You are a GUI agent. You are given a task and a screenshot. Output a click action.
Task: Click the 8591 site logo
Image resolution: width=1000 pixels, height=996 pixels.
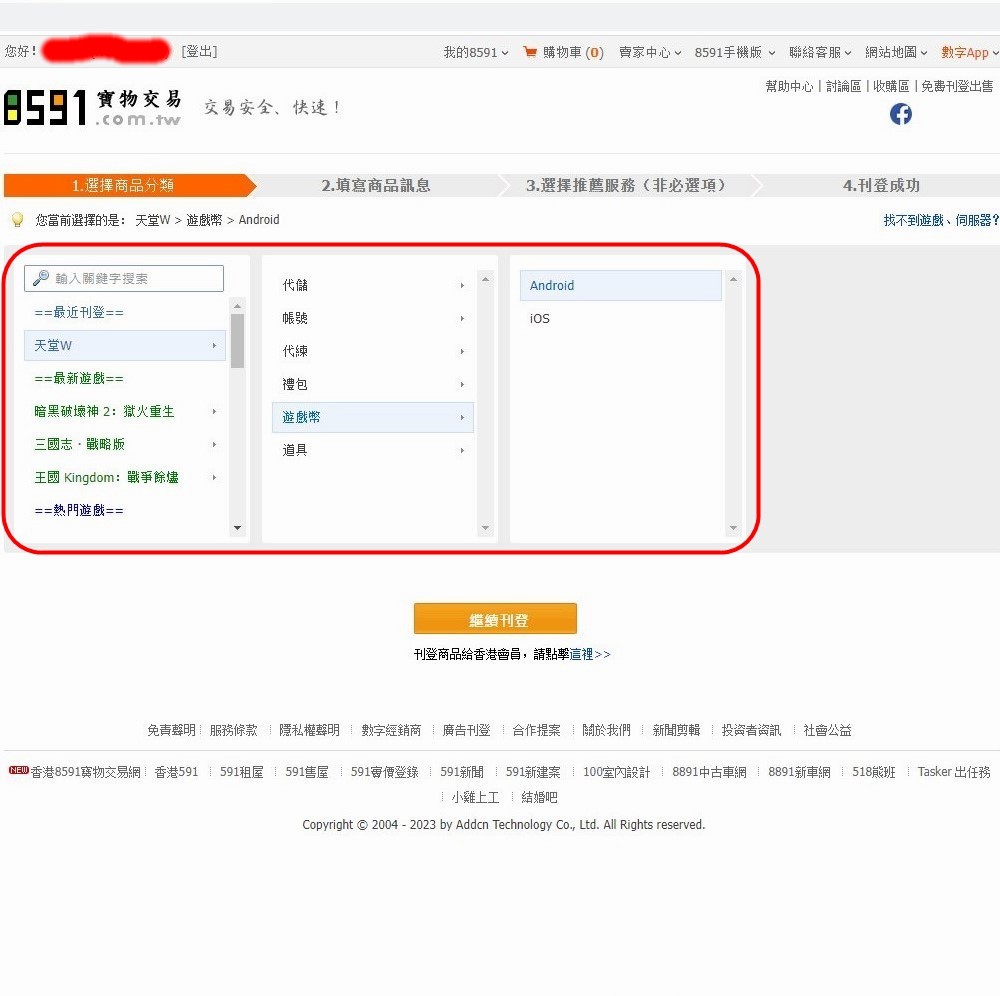93,108
